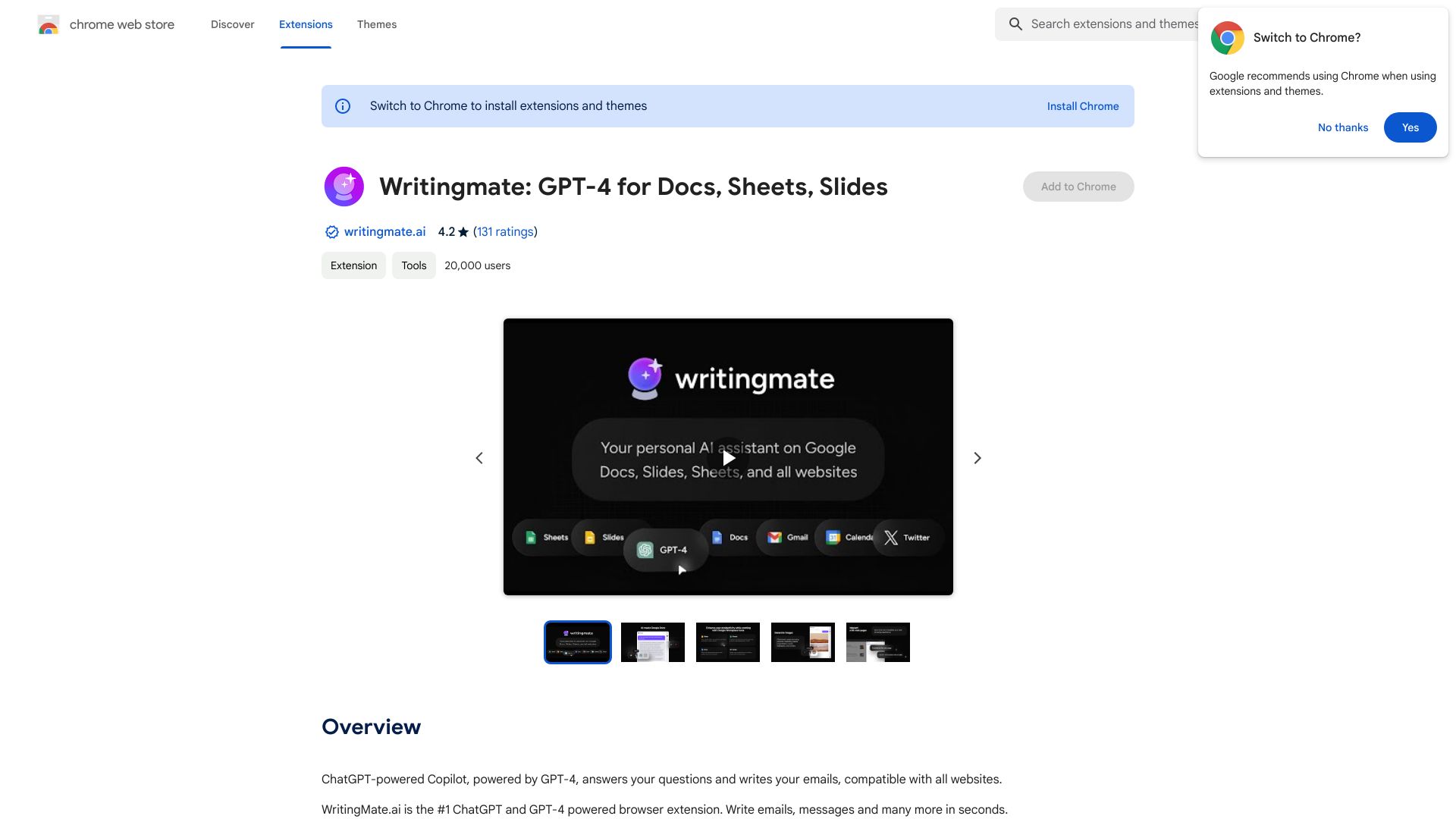Screen dimensions: 1456x819
Task: Click Install Chrome link in banner
Action: (x=1083, y=105)
